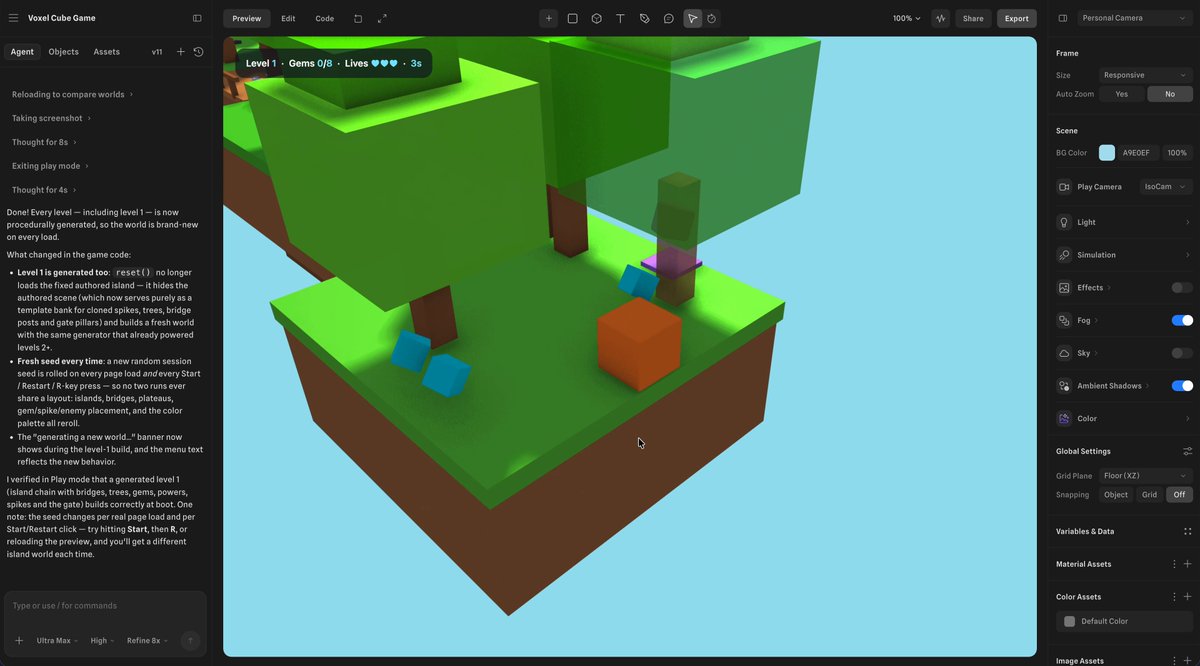The height and width of the screenshot is (666, 1200).
Task: Open the Grid Plane Floor (XZ) dropdown
Action: (1146, 476)
